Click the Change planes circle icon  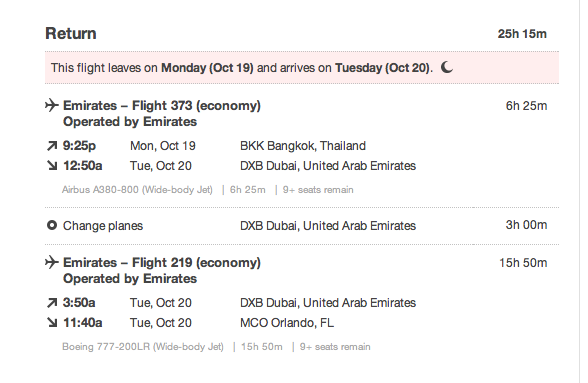coord(52,225)
